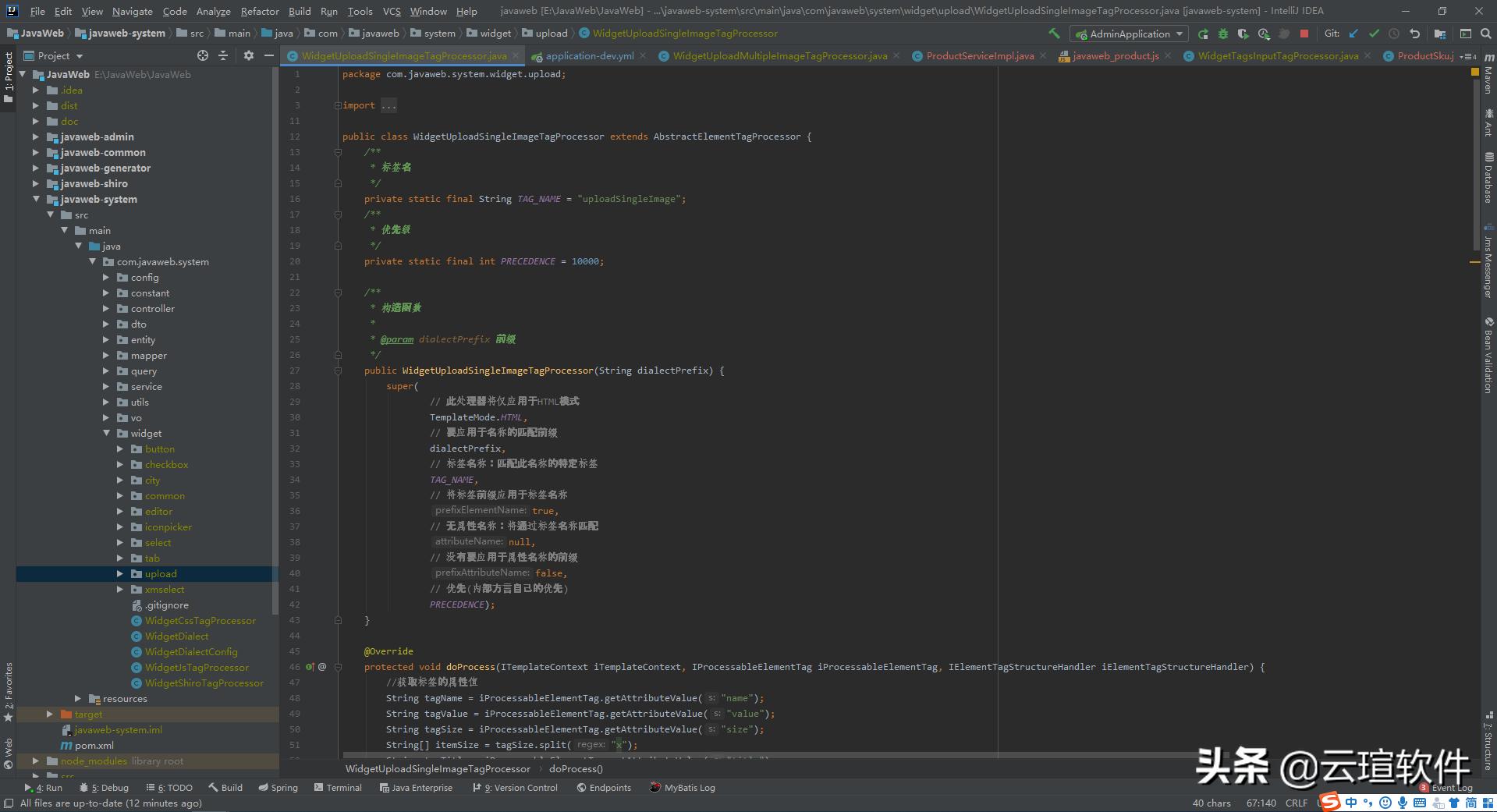
Task: Toggle the Maven tool window
Action: coord(1488,74)
